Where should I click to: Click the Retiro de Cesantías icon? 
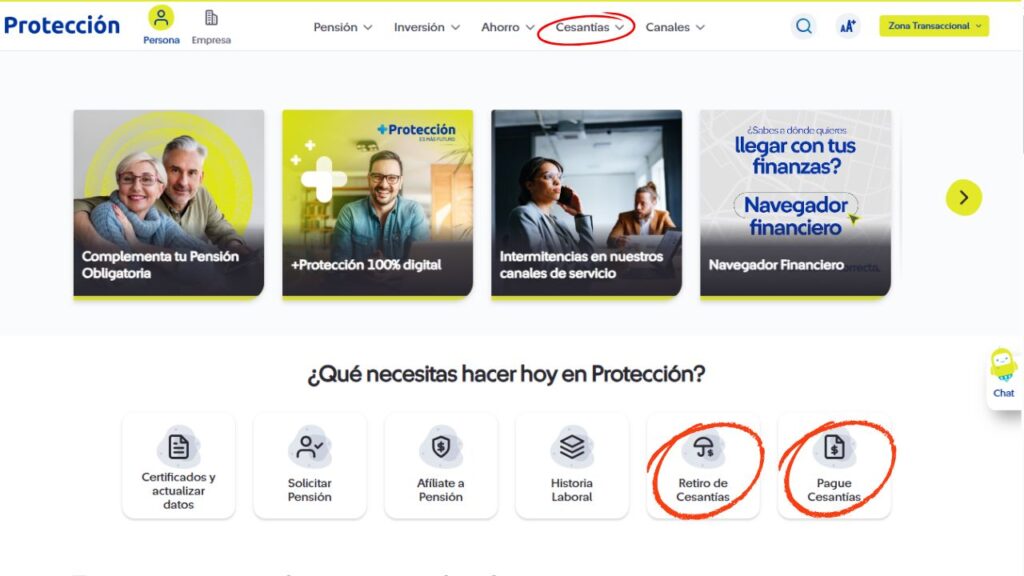[703, 447]
